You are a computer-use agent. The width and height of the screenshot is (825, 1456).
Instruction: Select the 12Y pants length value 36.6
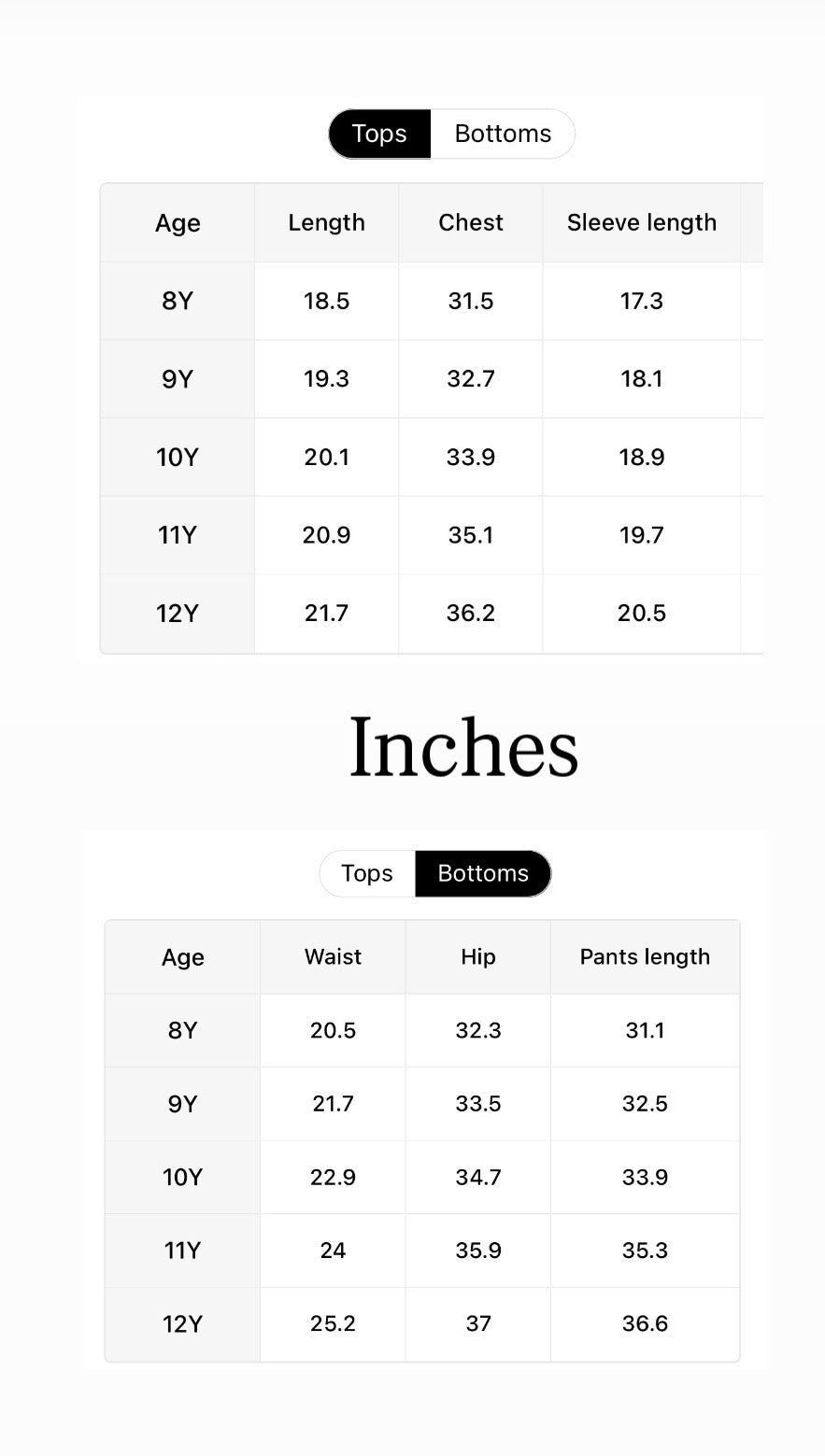[x=645, y=1323]
